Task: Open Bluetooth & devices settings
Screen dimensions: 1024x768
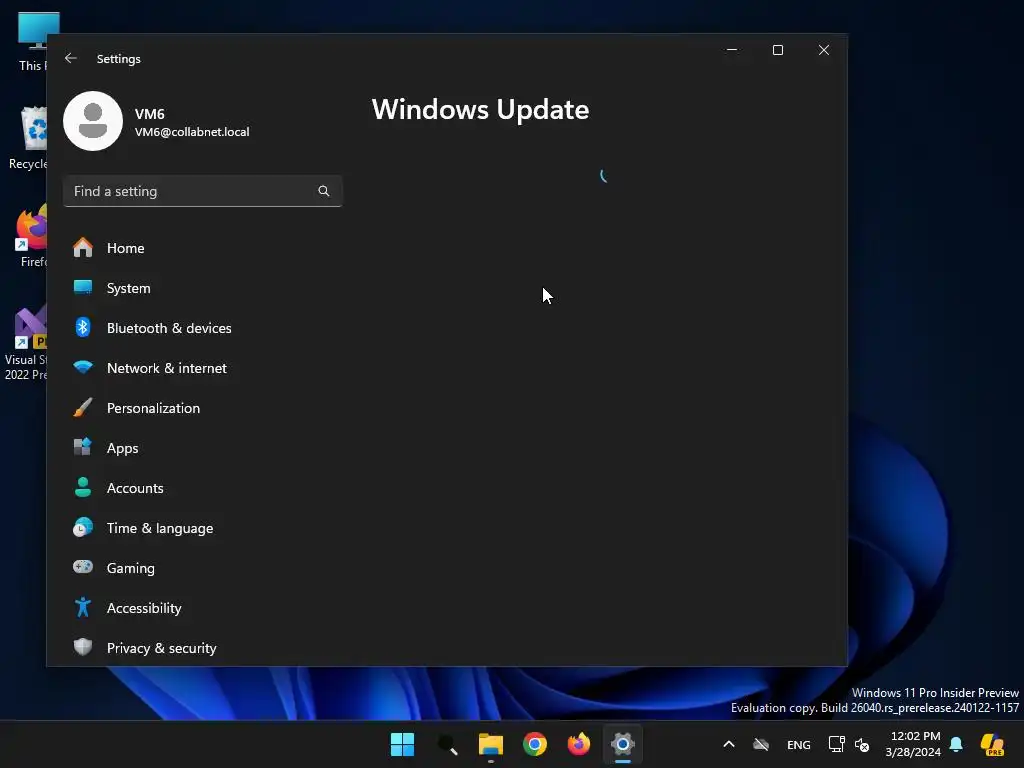Action: click(202, 328)
